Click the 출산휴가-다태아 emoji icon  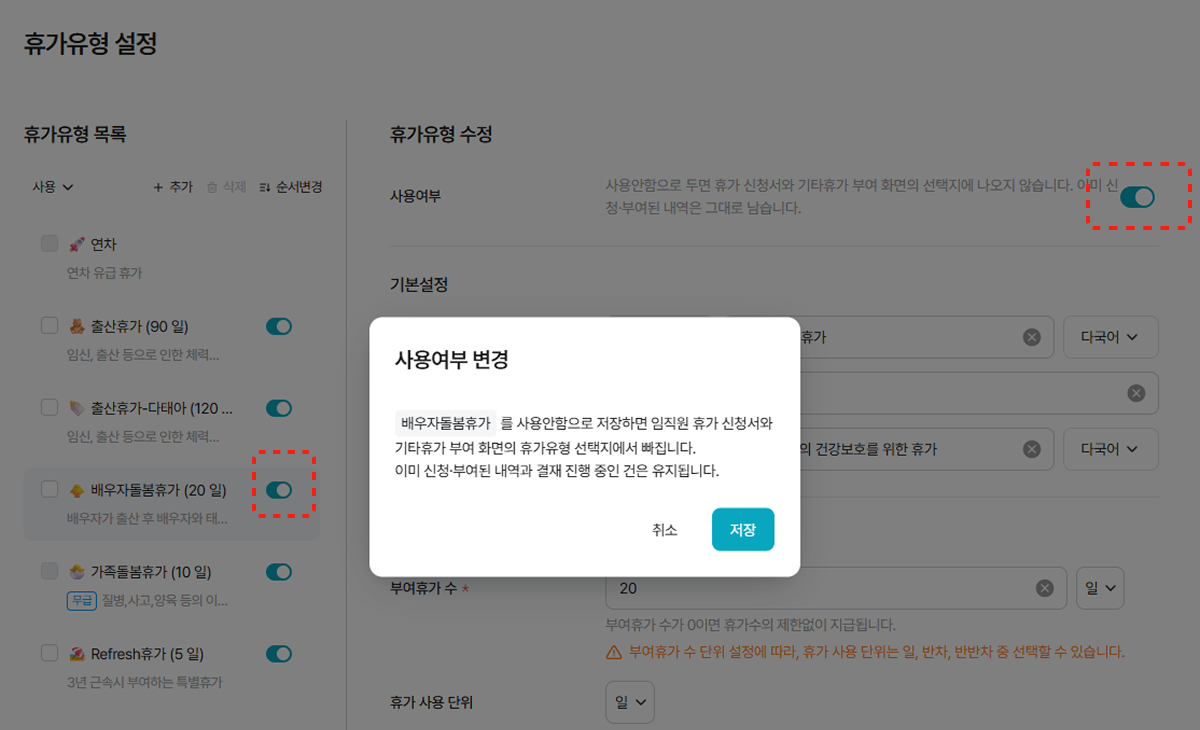77,408
